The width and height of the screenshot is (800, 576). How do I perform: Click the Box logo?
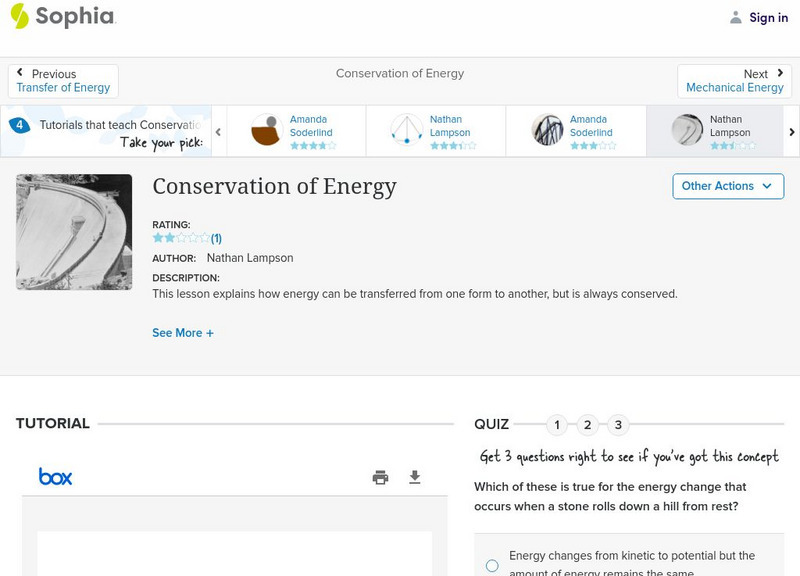56,477
